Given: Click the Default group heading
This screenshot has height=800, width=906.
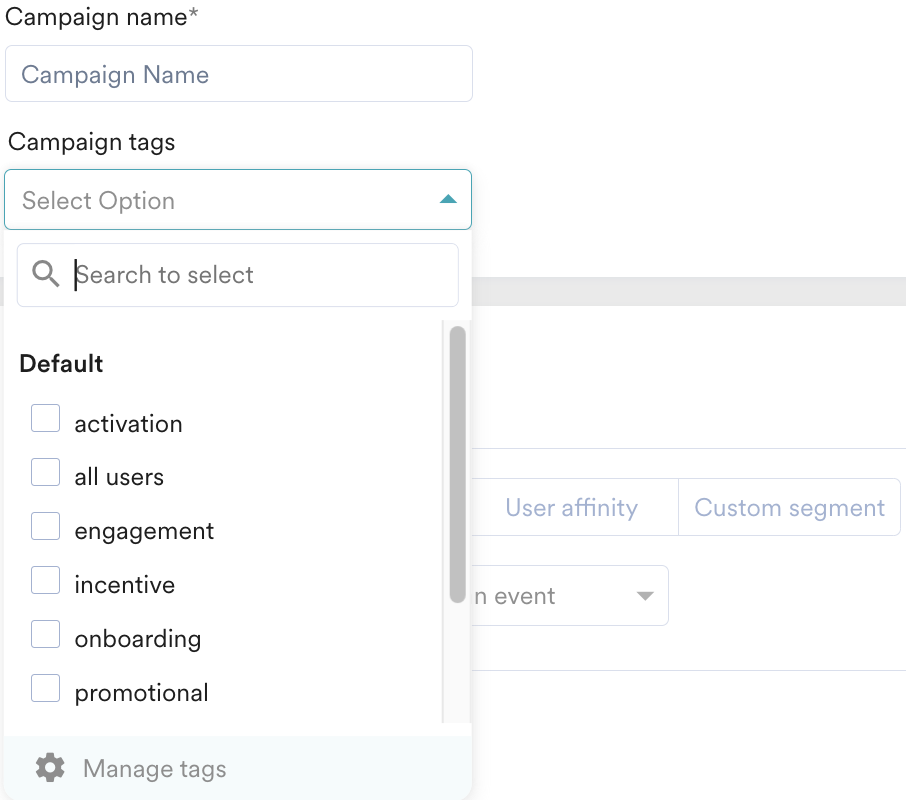Looking at the screenshot, I should (62, 364).
